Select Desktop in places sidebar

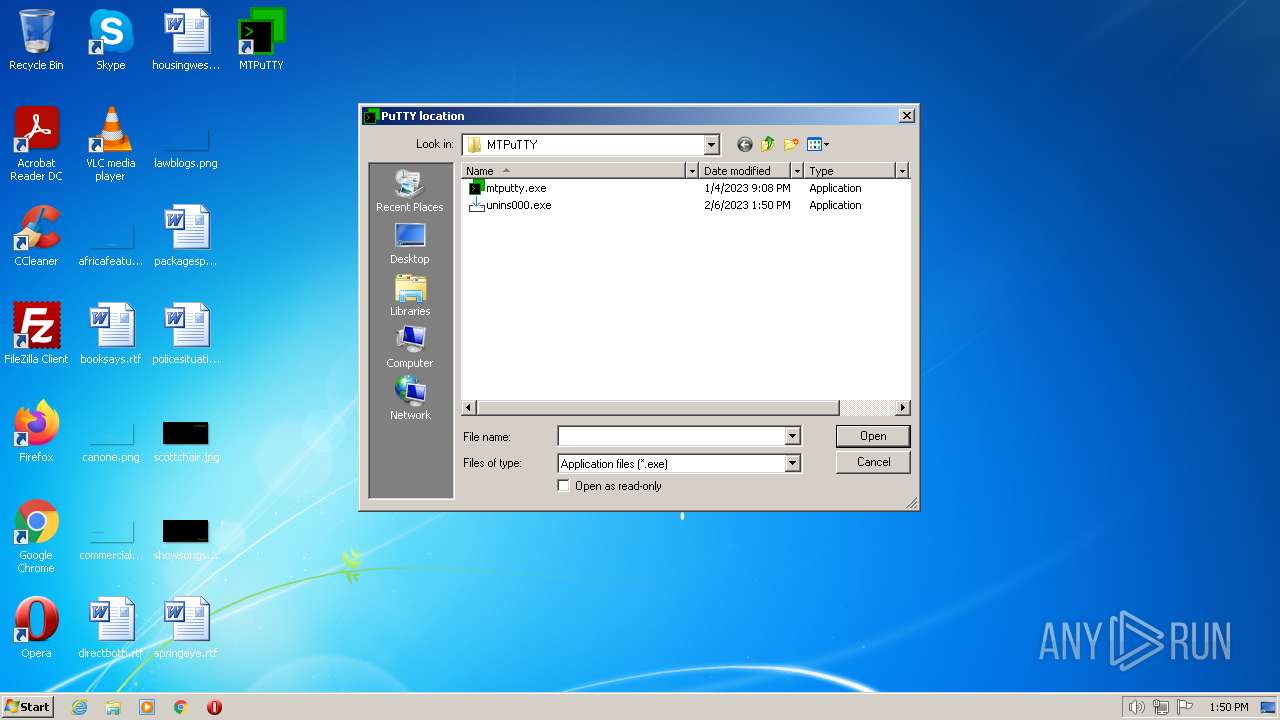pyautogui.click(x=410, y=243)
